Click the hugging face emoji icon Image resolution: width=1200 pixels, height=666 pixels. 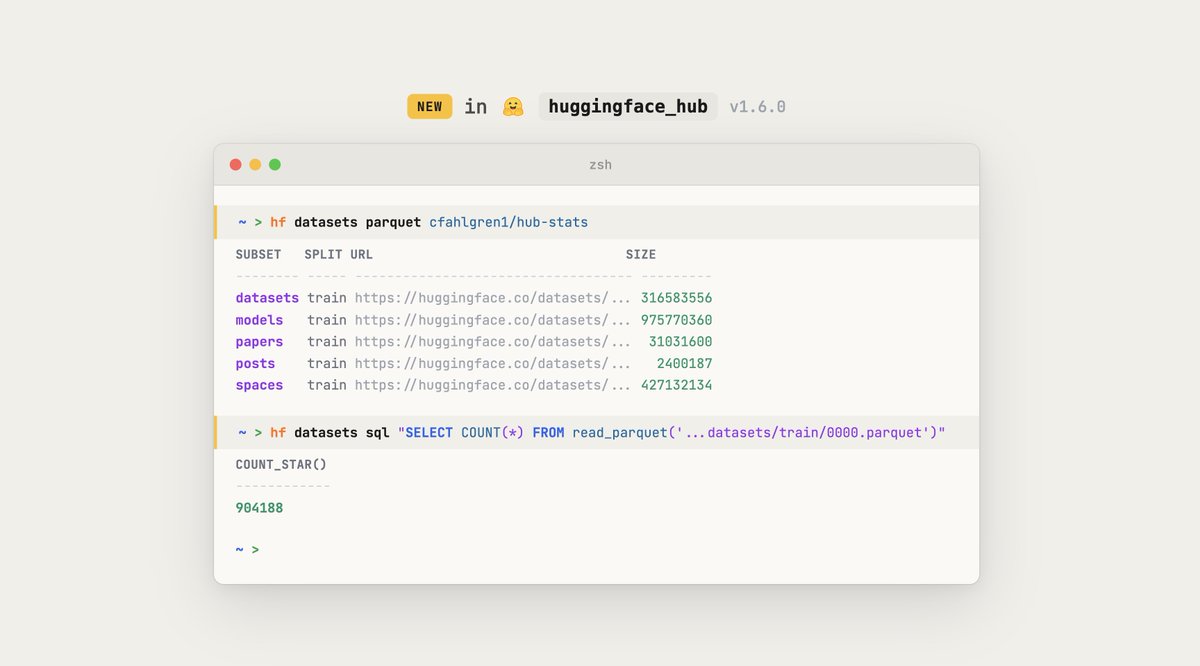coord(513,106)
